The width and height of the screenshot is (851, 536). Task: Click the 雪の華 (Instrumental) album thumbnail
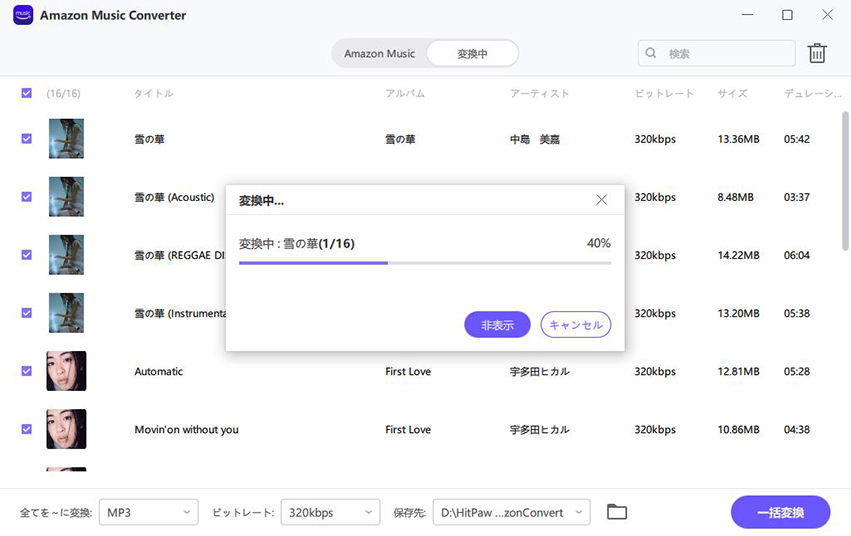coord(66,313)
